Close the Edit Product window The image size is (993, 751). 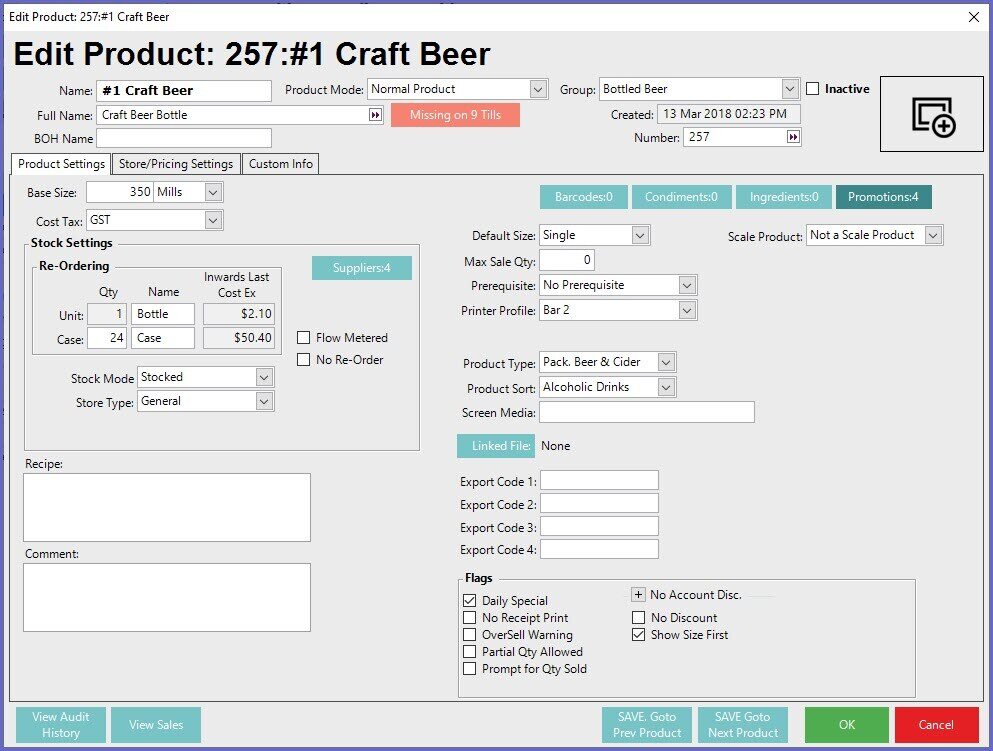(x=974, y=16)
